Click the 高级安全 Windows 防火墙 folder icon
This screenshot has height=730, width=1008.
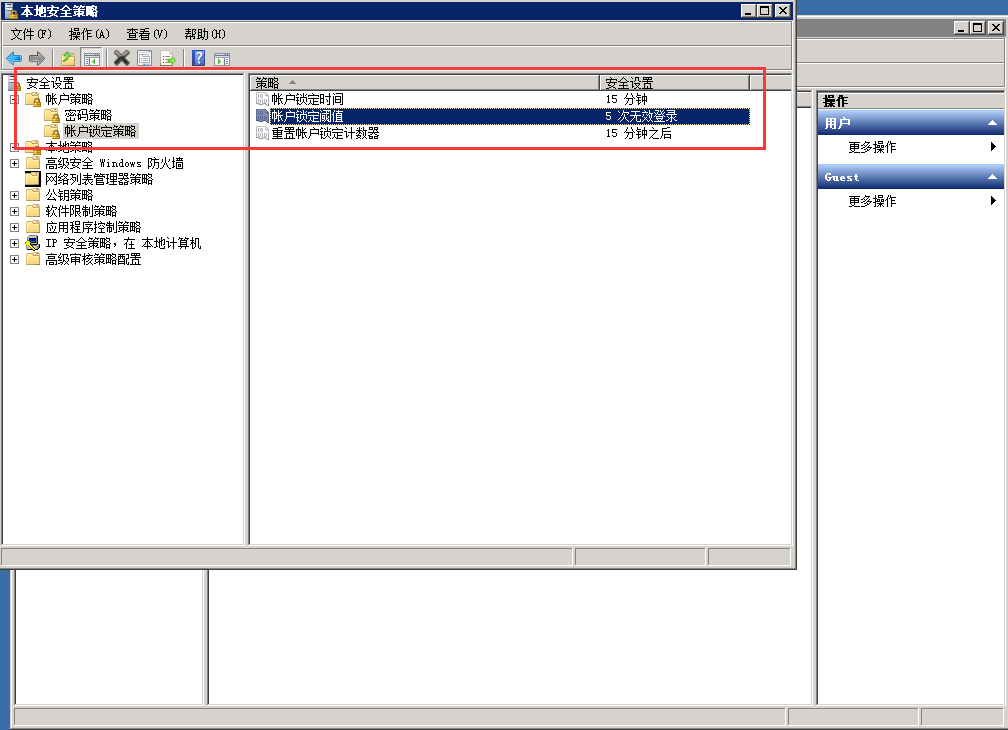(33, 163)
